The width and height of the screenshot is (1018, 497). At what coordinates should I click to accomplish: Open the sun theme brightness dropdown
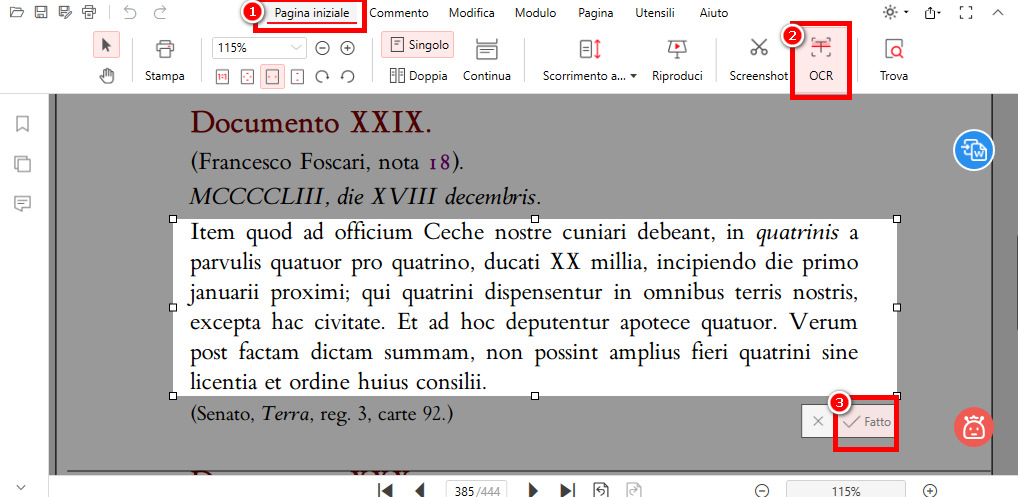click(895, 12)
